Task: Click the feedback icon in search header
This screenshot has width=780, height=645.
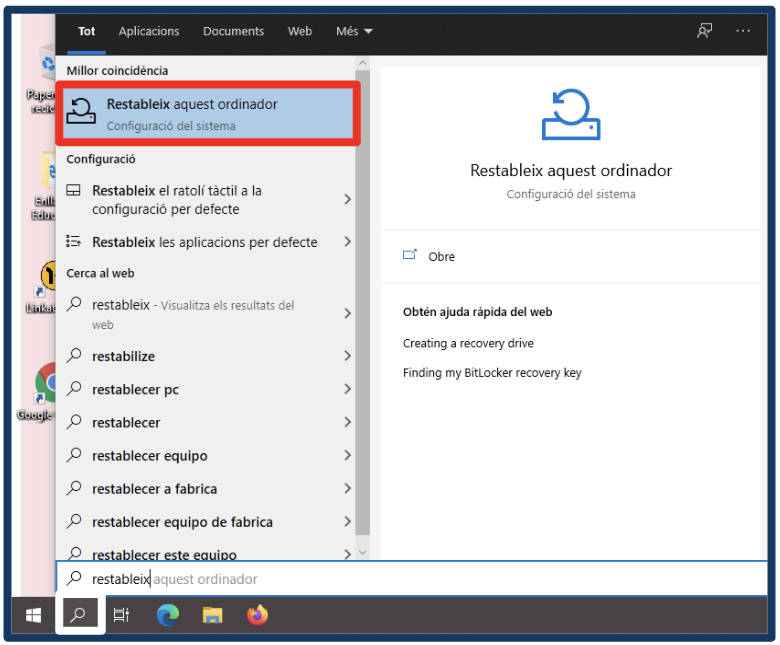Action: click(705, 31)
